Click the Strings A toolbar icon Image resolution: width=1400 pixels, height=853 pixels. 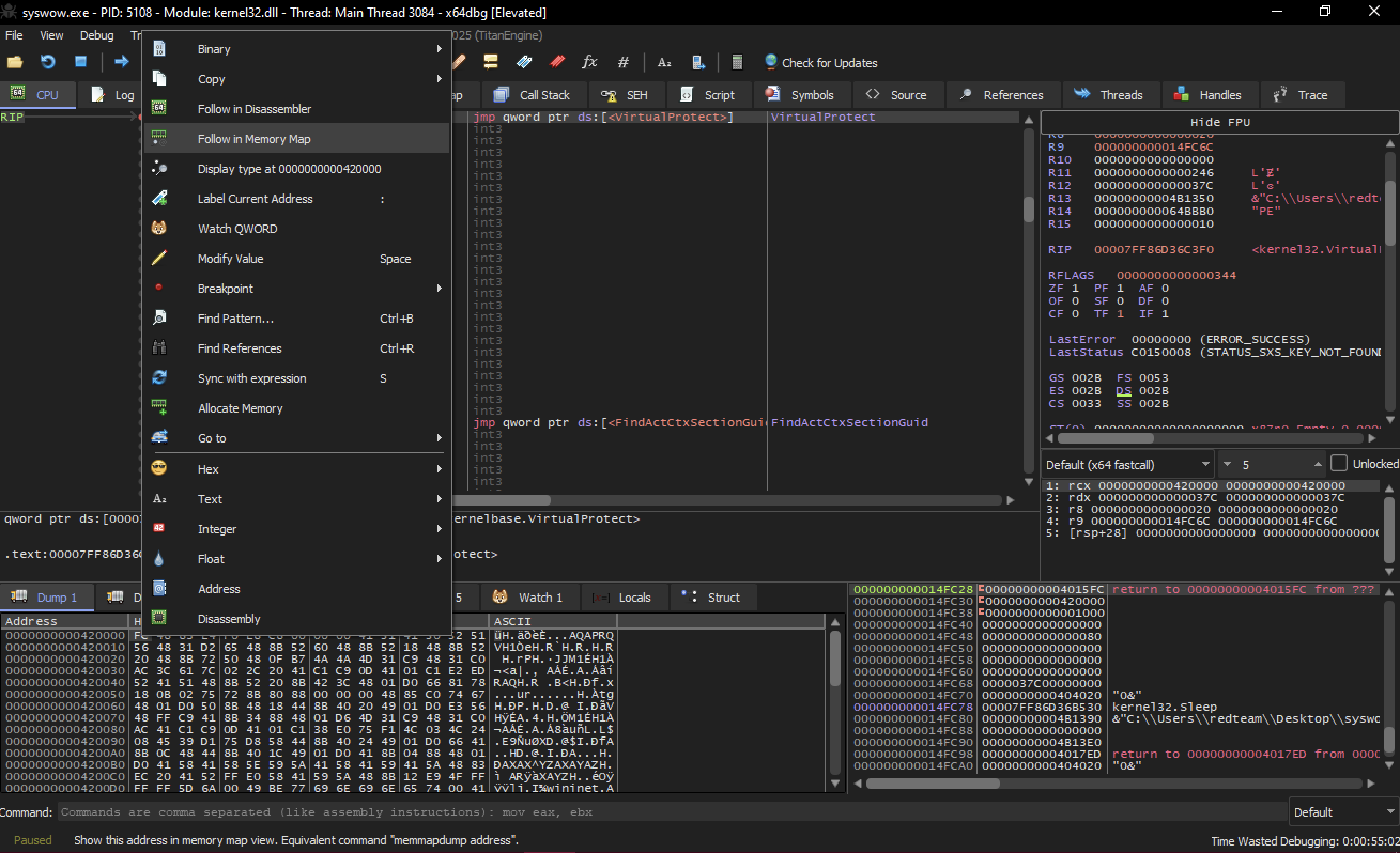[664, 63]
